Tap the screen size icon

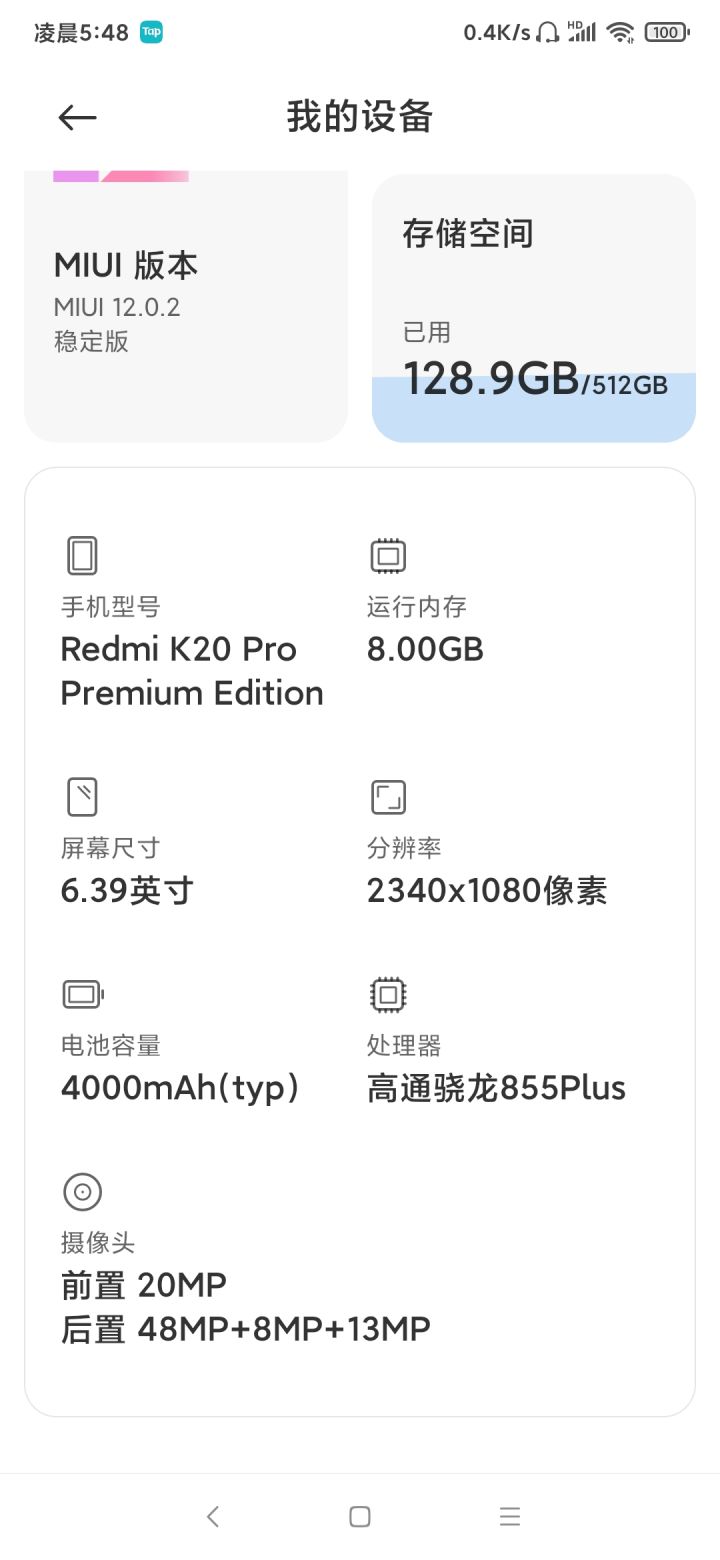coord(82,797)
